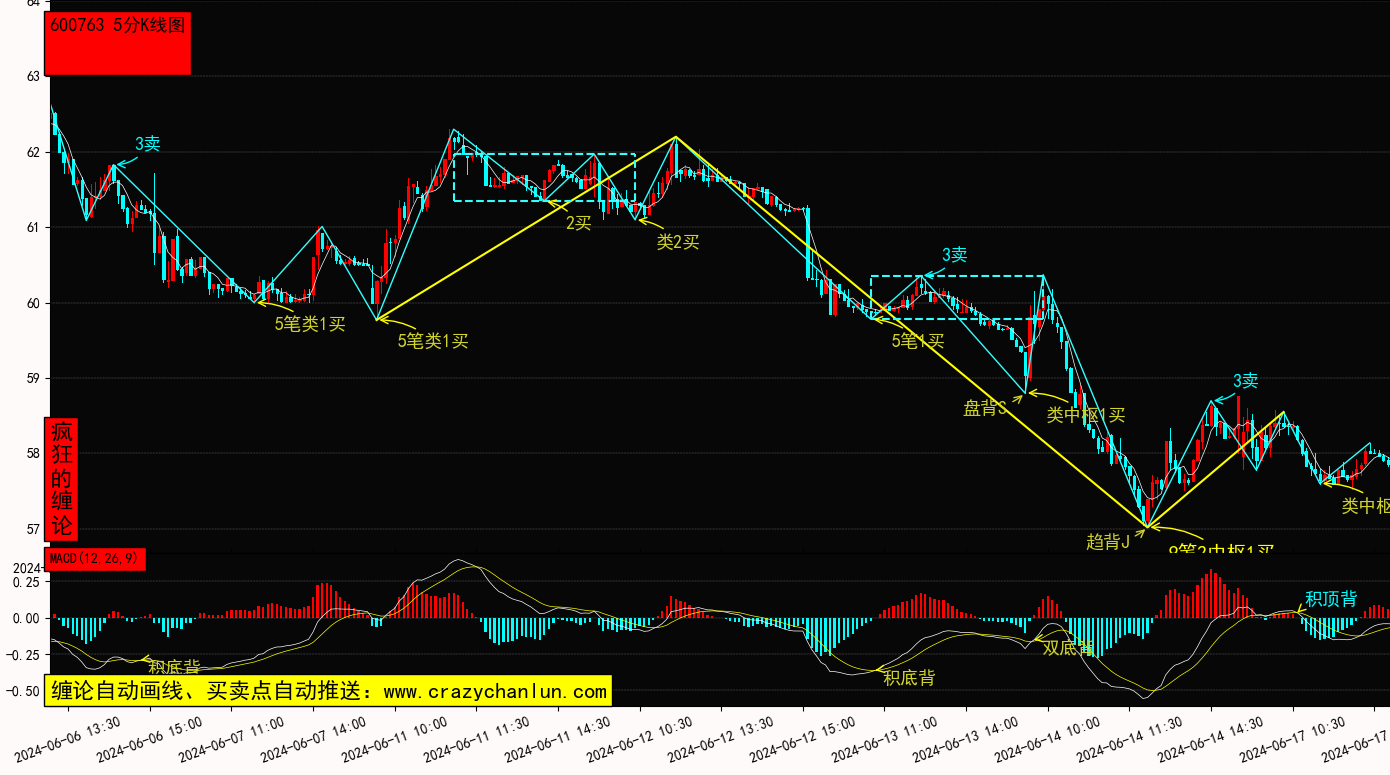Image resolution: width=1390 pixels, height=775 pixels.
Task: Click the date label 2024-06-13 14:00
Action: 967,738
